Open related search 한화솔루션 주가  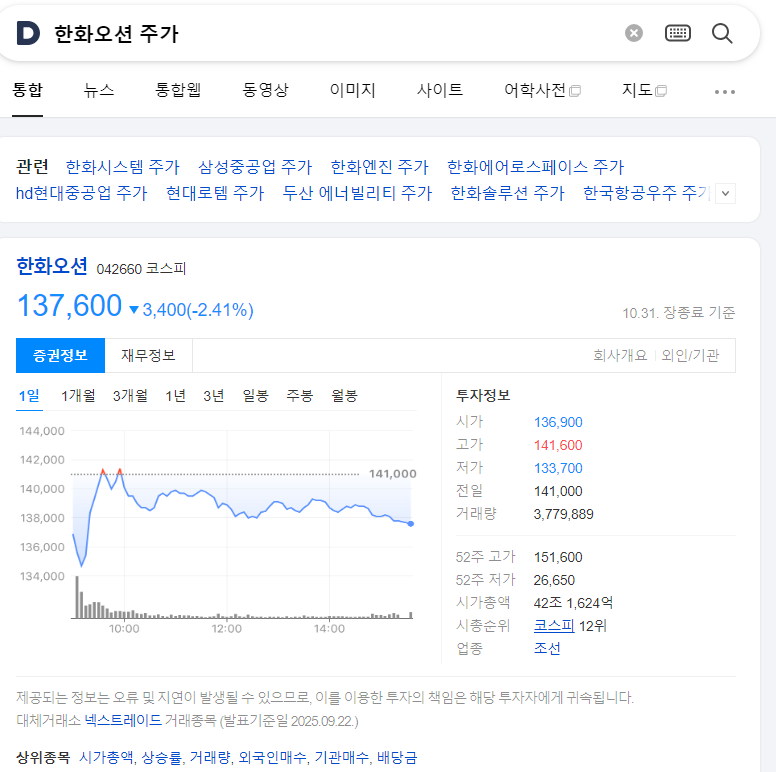[x=507, y=193]
